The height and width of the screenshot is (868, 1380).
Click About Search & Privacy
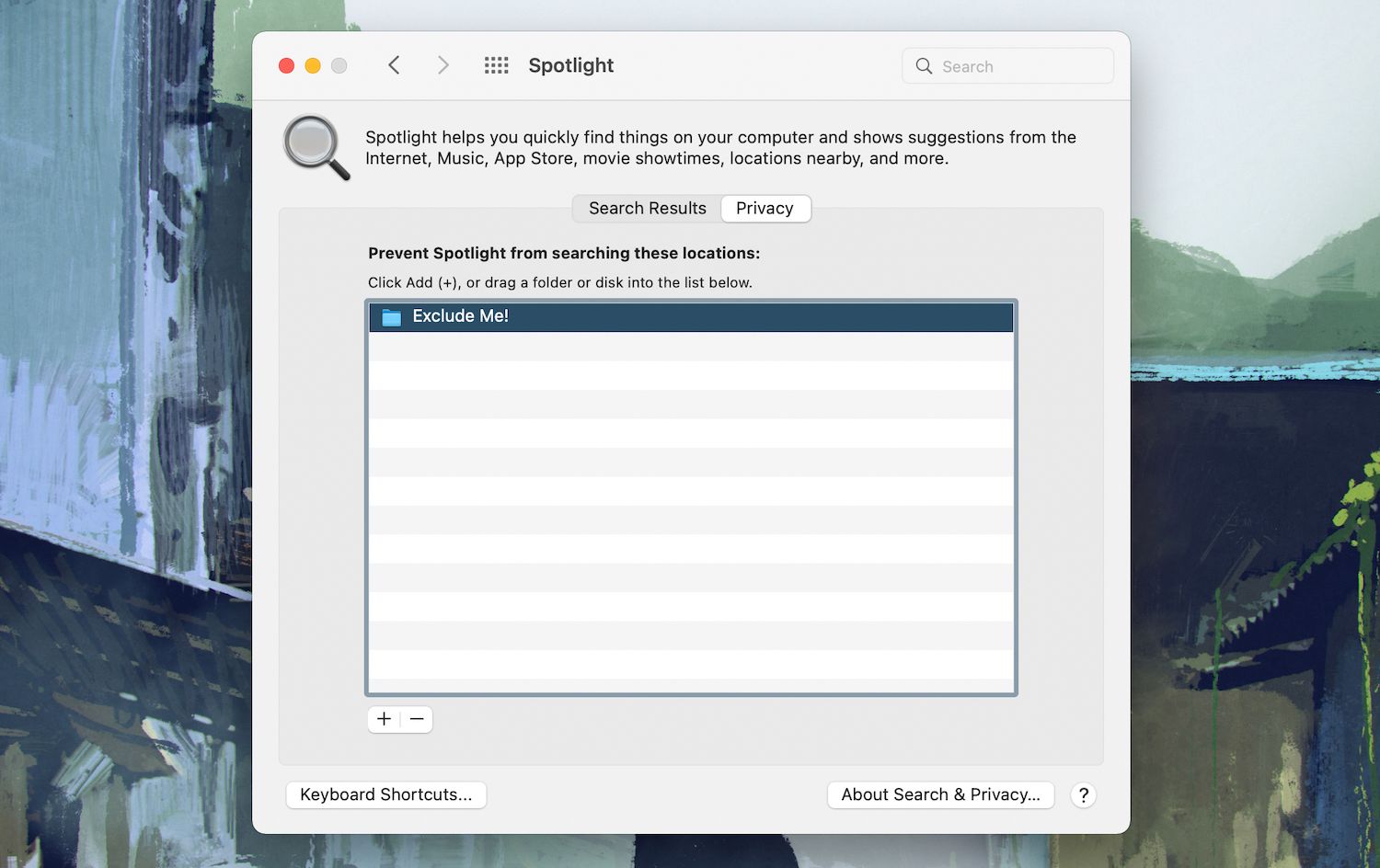(939, 794)
